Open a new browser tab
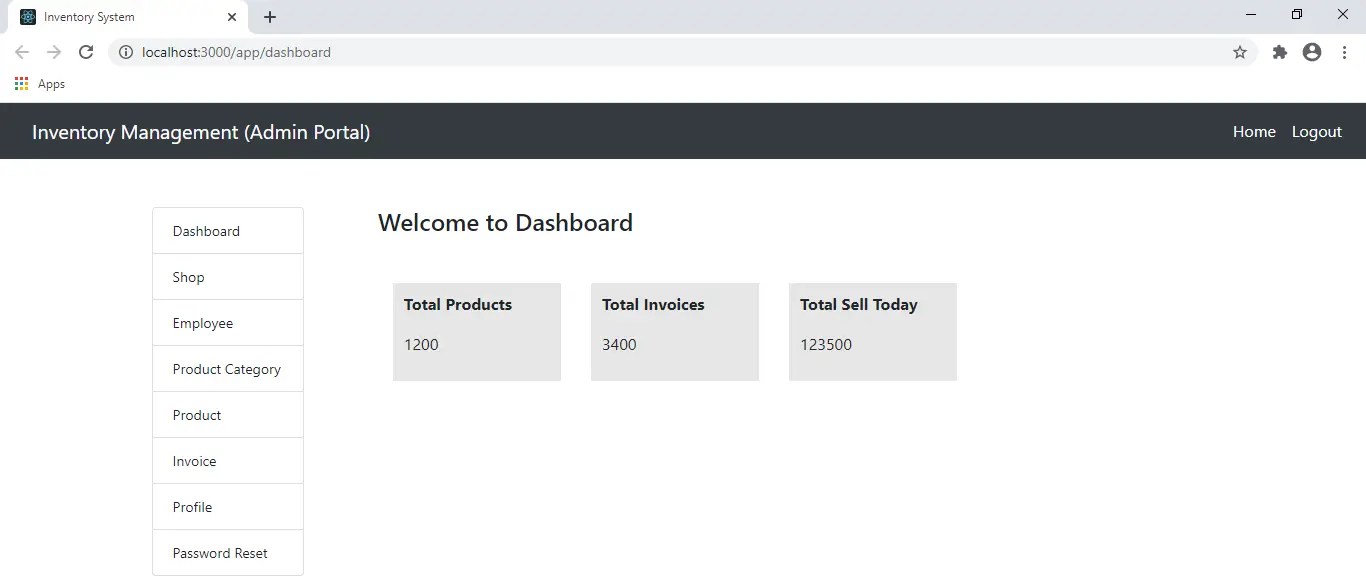This screenshot has height=584, width=1366. (x=270, y=16)
